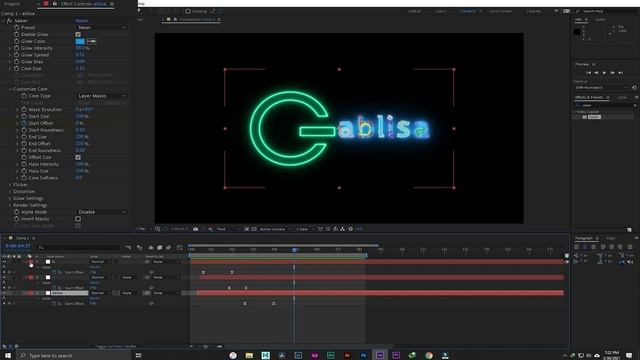Expand the Flicker group
Screen dimensions: 640x360
point(10,184)
